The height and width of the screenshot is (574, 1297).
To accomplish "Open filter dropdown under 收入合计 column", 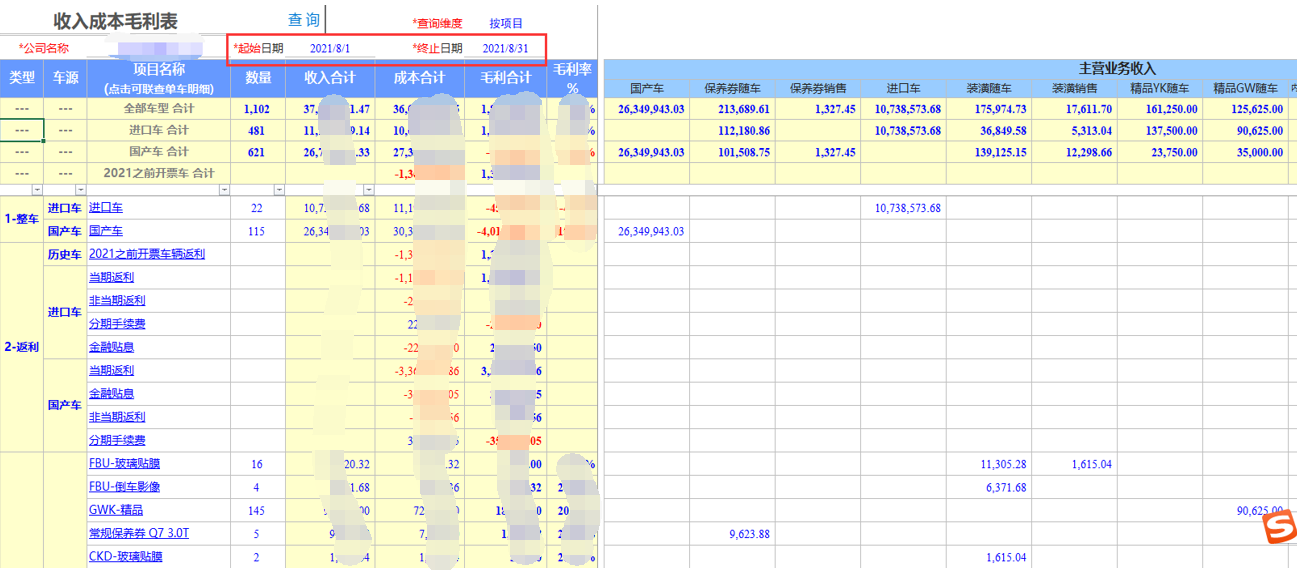I will click(367, 190).
